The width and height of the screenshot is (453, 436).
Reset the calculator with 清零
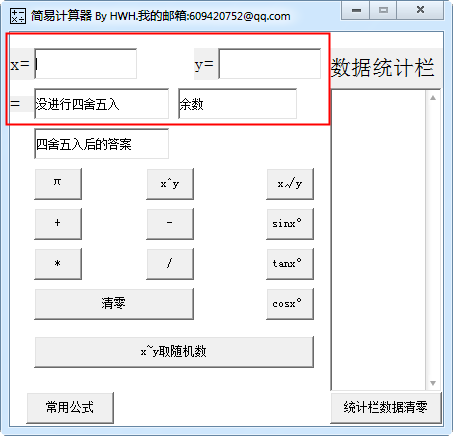114,304
